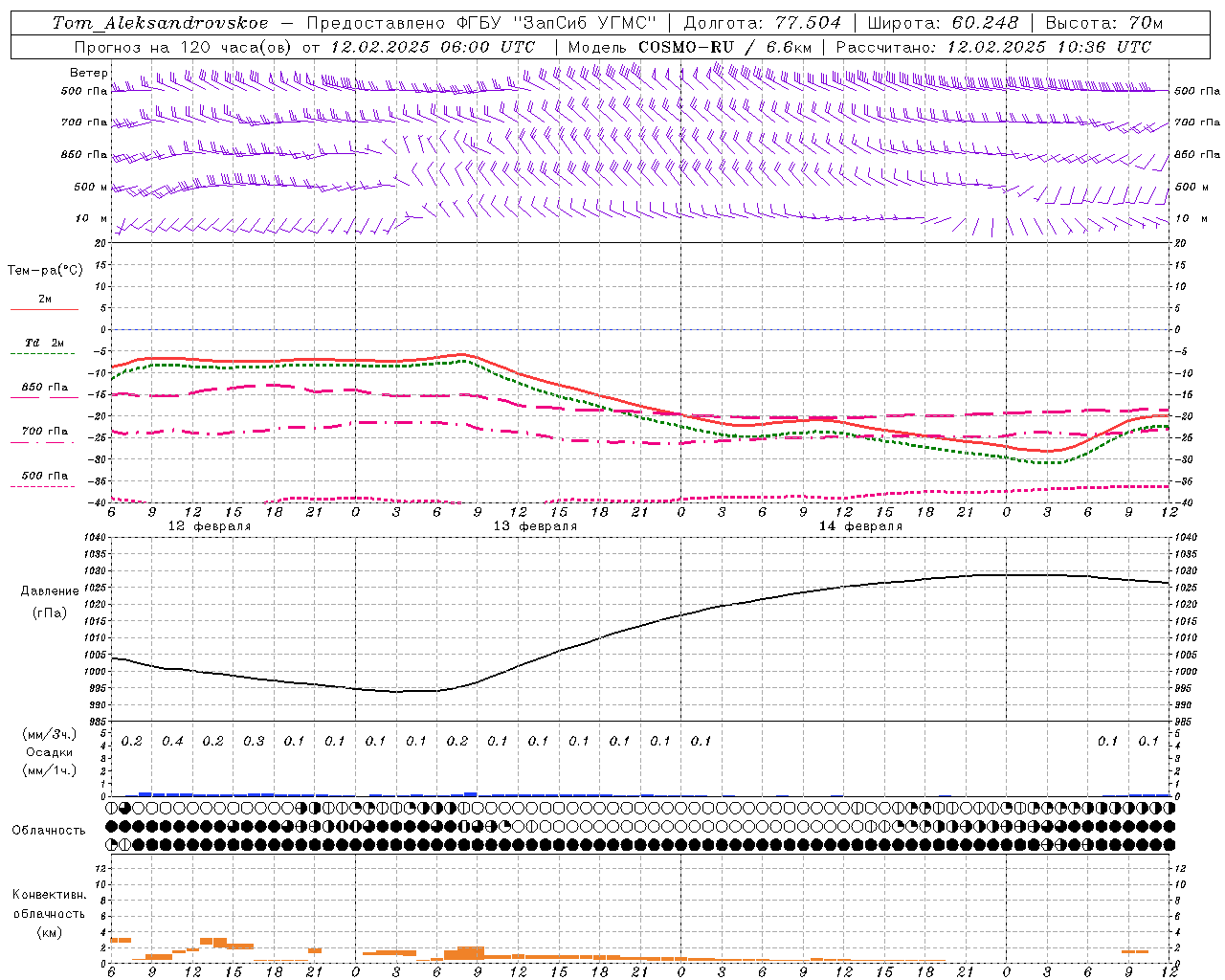Screen dimensions: 1225x980
Task: Click the (мм/1ч.) precipitation unit label
Action: pyautogui.click(x=50, y=770)
